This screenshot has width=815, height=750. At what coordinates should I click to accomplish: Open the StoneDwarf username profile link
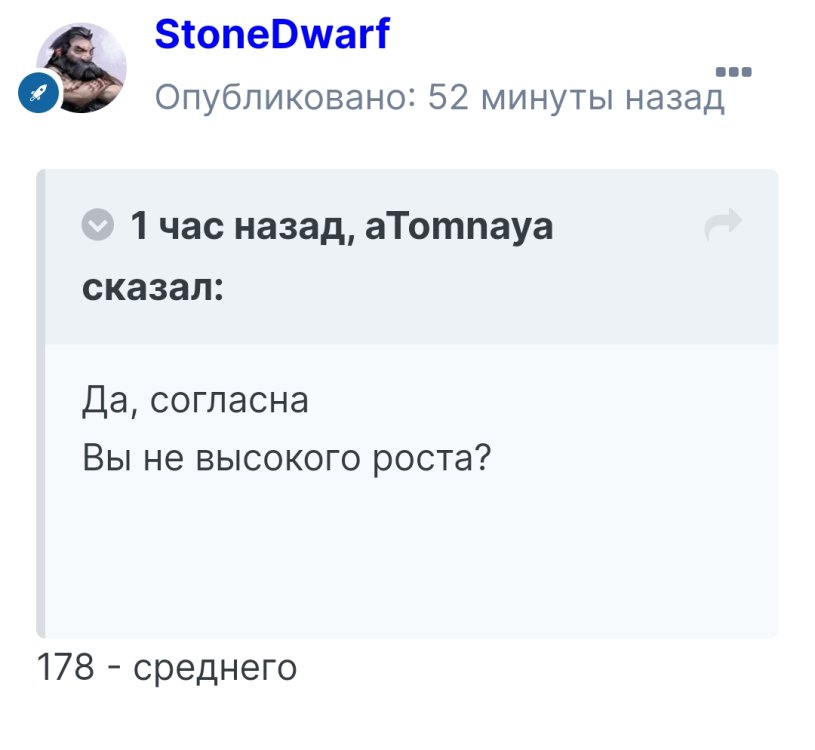coord(272,35)
